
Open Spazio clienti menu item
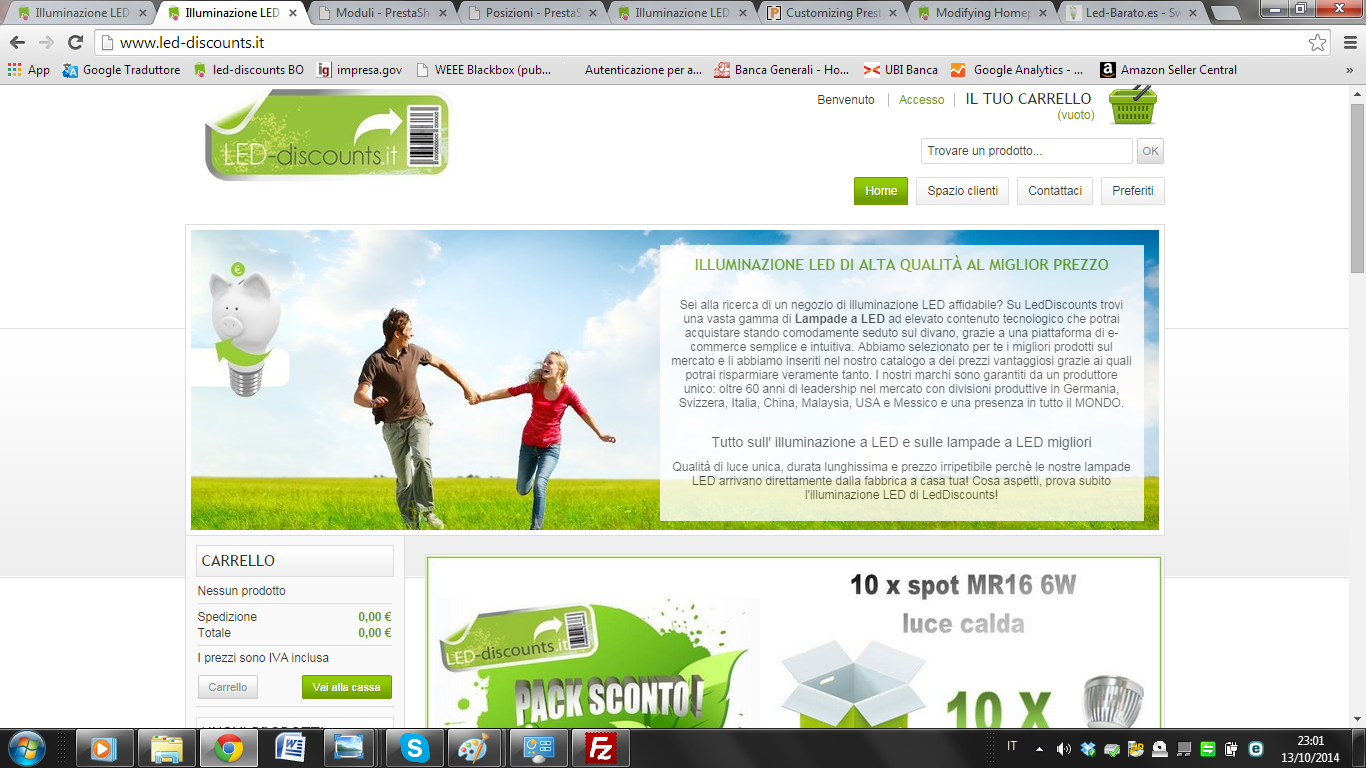coord(963,191)
